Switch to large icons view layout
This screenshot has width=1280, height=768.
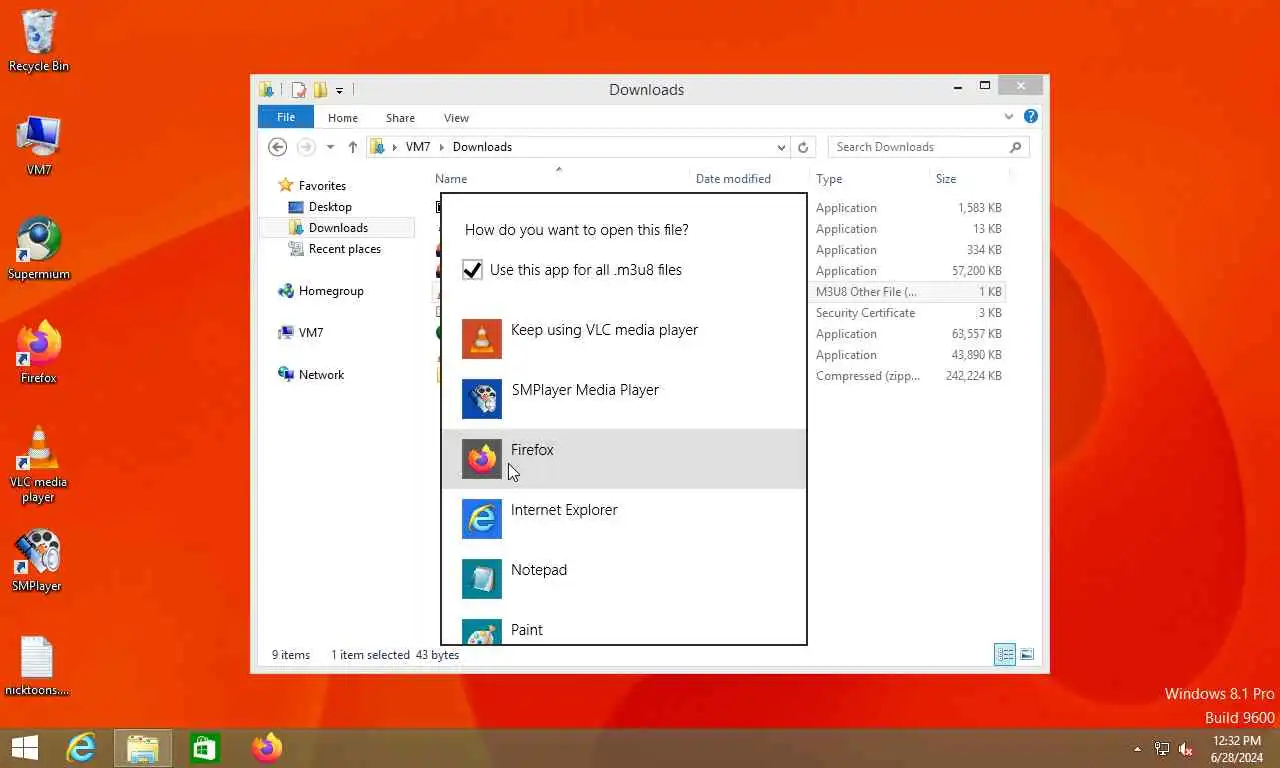pyautogui.click(x=1027, y=655)
